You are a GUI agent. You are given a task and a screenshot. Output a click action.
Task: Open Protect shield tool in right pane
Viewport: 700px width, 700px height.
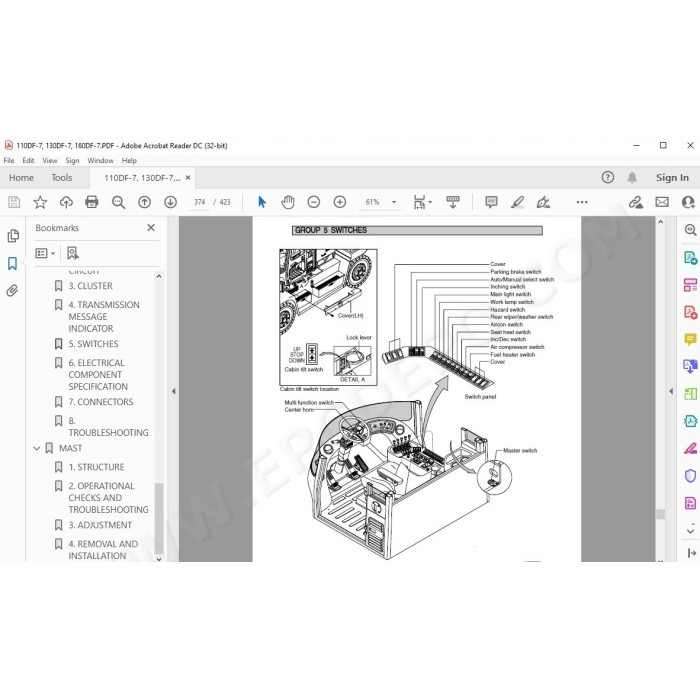click(x=691, y=475)
